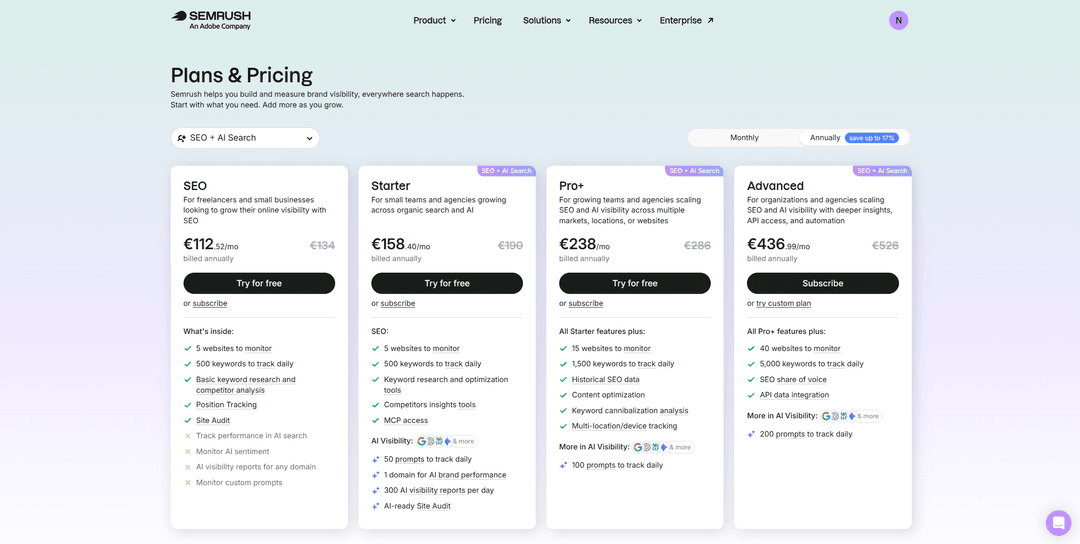Open the user avatar N menu
1080x544 pixels.
898,20
